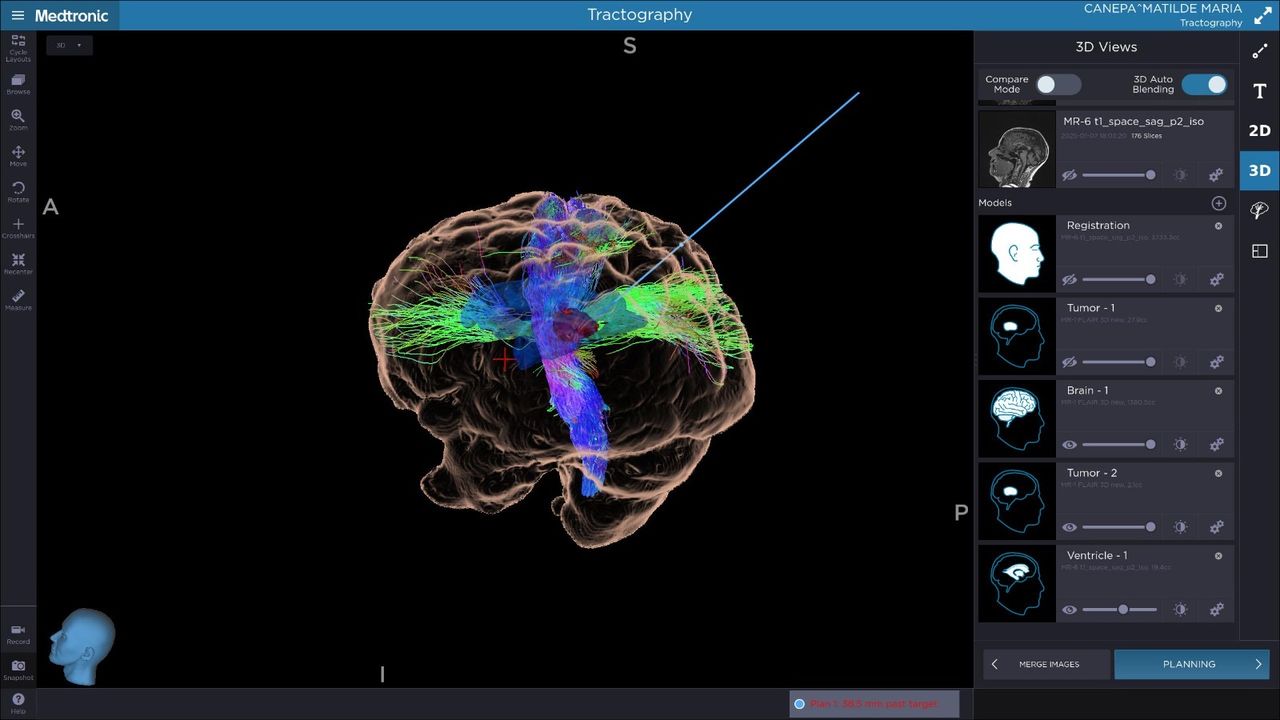Click the Recenter tool icon
Image resolution: width=1280 pixels, height=720 pixels.
coord(18,262)
